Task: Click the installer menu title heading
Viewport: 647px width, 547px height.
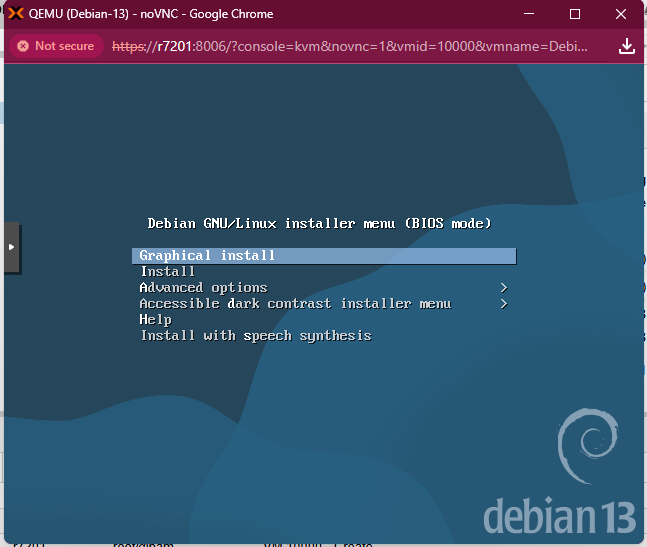Action: click(319, 223)
